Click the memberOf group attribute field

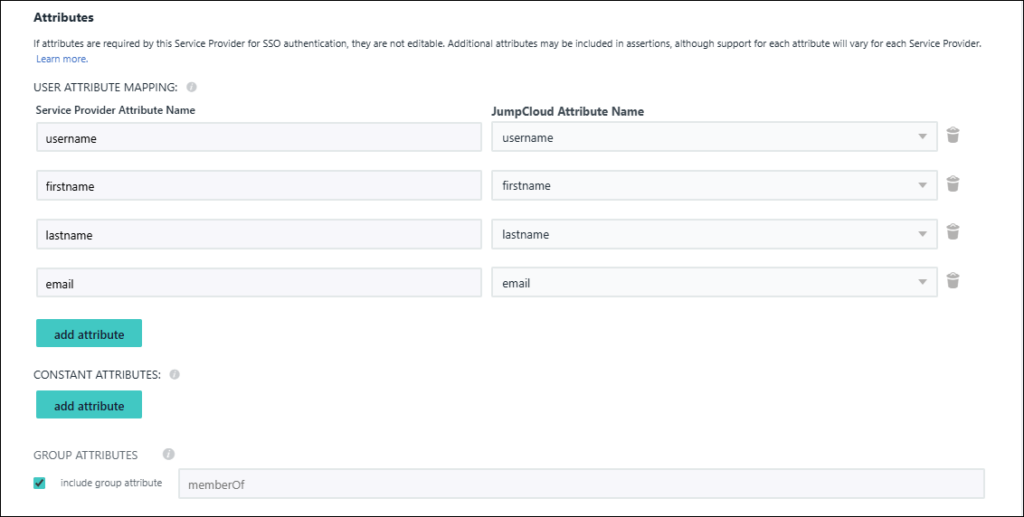[580, 484]
